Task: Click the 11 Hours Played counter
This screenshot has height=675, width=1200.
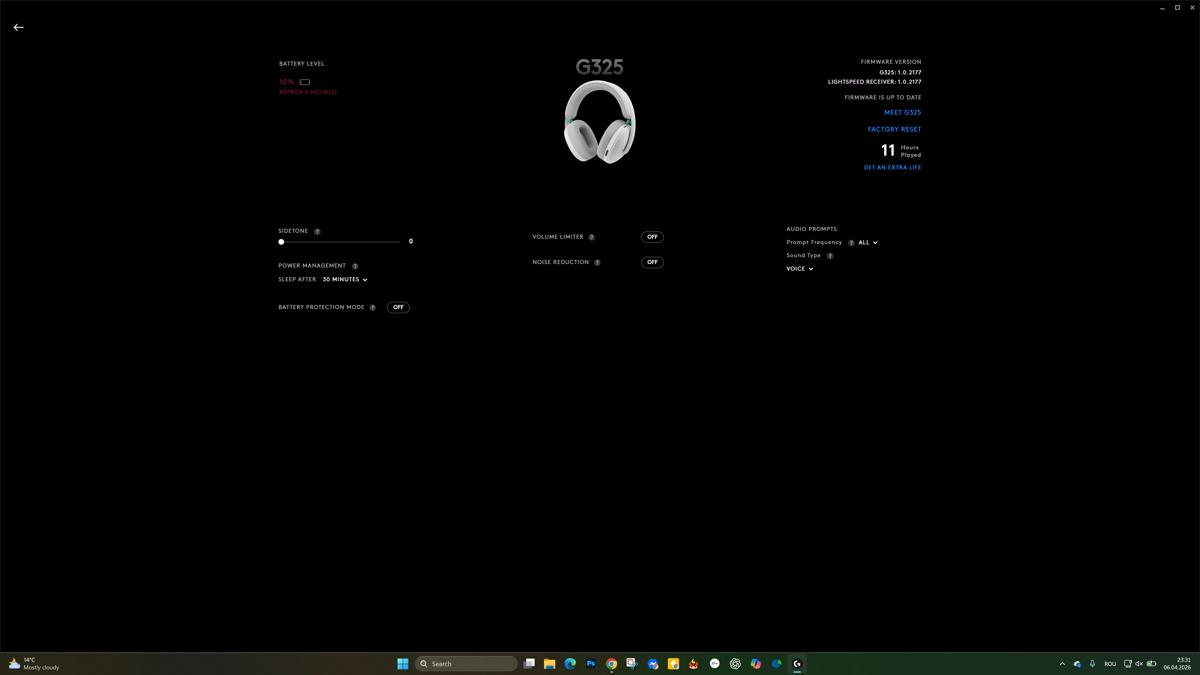Action: pyautogui.click(x=900, y=151)
